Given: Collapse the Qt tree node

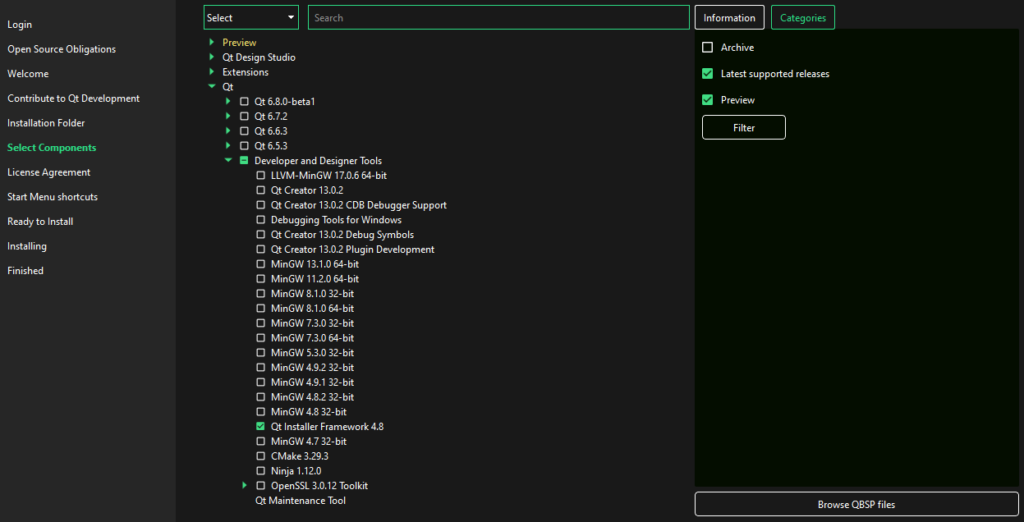Looking at the screenshot, I should click(212, 86).
